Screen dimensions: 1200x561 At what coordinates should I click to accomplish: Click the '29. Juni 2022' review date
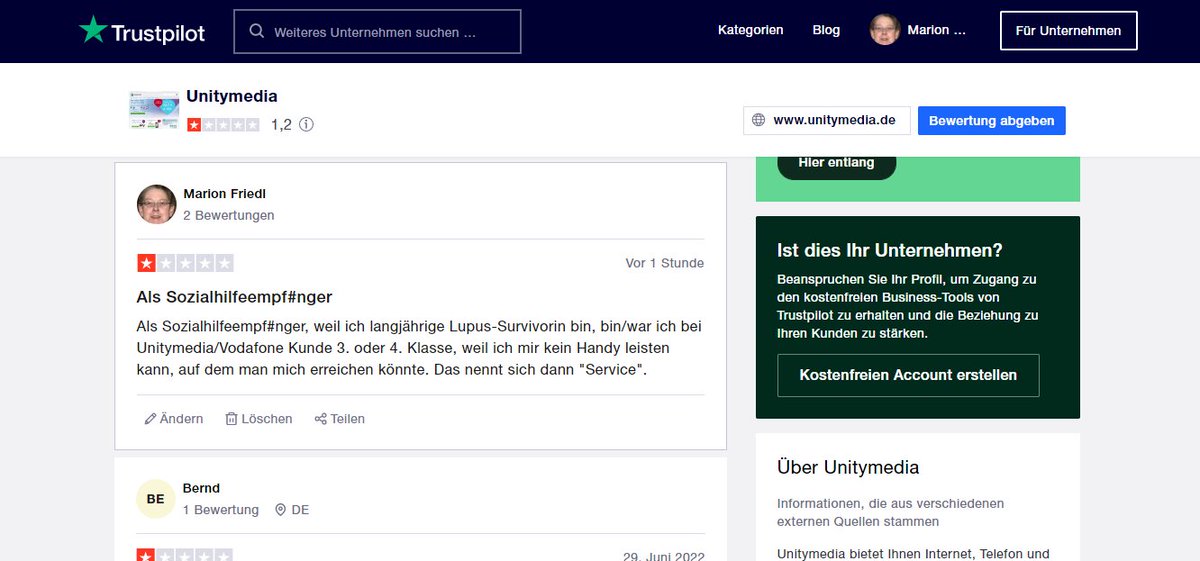click(664, 558)
